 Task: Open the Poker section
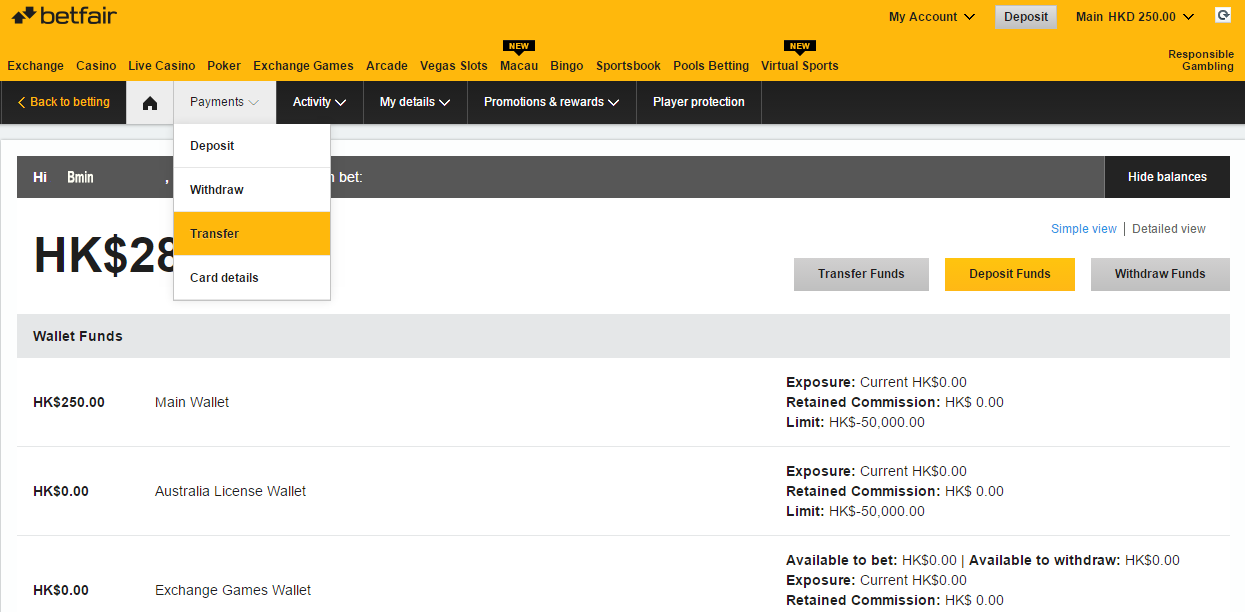click(224, 66)
